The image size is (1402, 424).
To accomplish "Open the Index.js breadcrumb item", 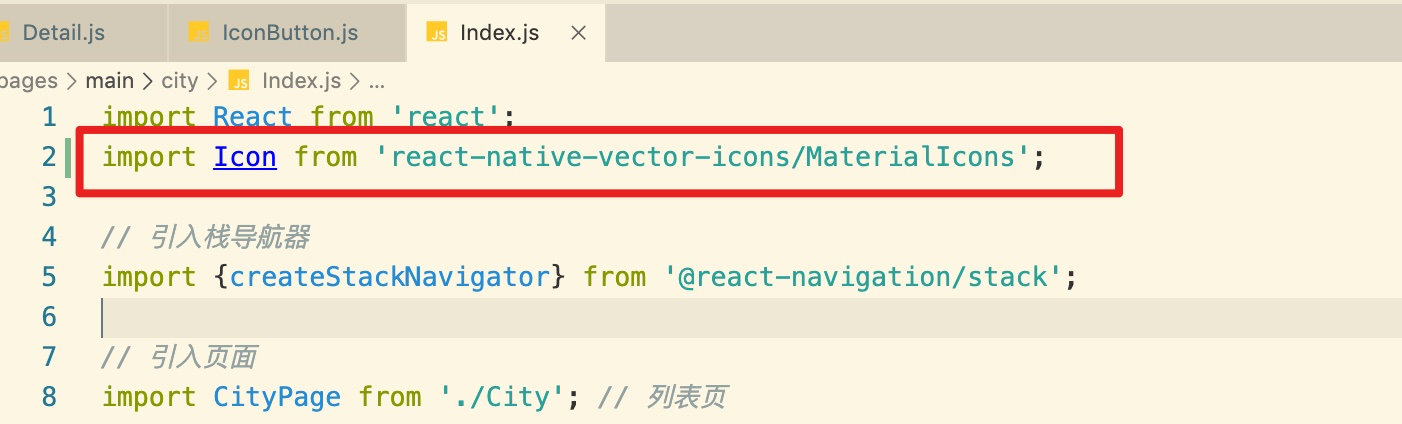I will [301, 81].
